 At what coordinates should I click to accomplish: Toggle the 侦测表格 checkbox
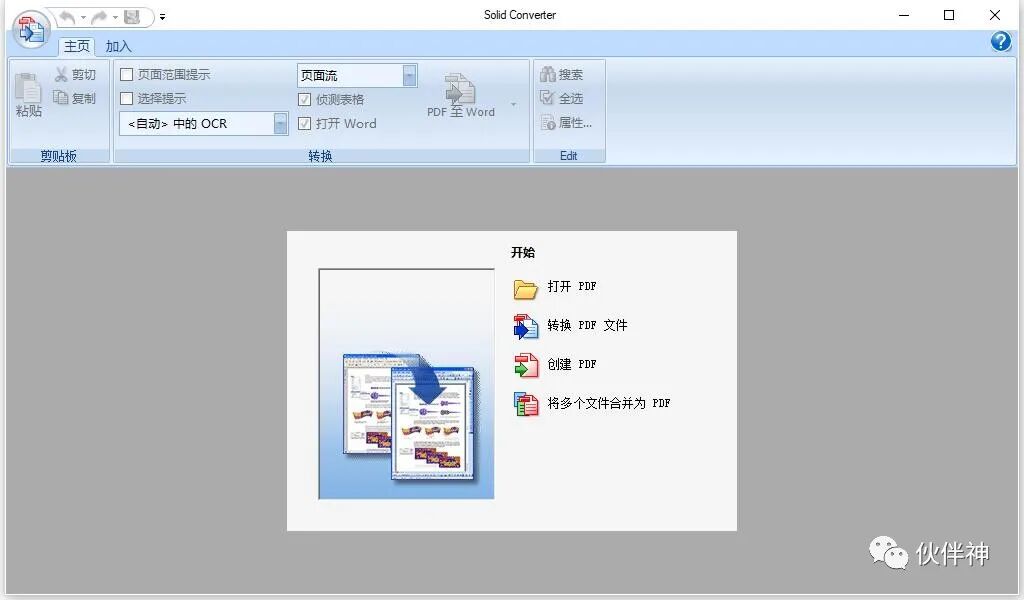(x=305, y=99)
